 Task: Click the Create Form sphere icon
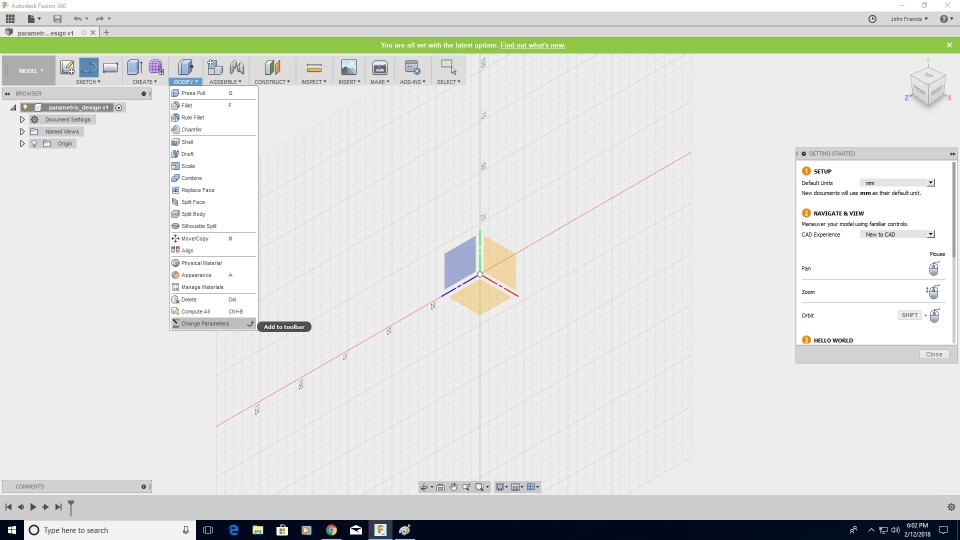click(x=156, y=67)
